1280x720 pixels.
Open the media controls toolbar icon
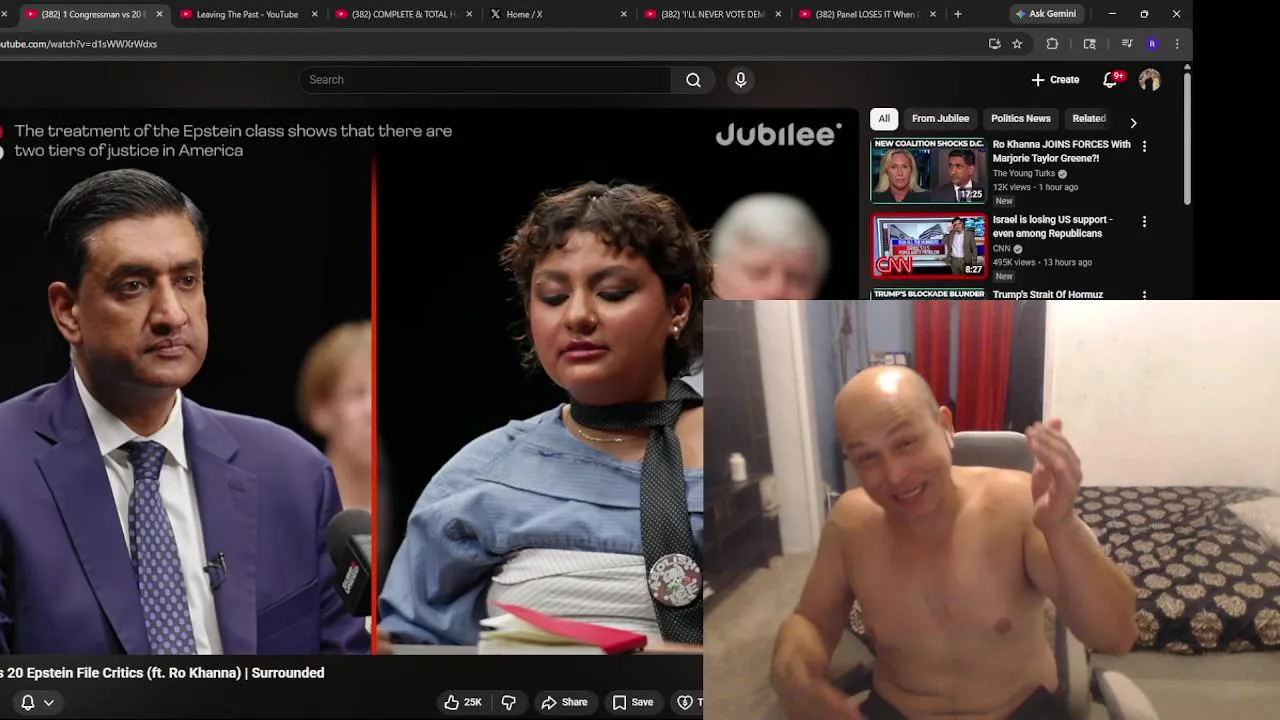point(1127,44)
